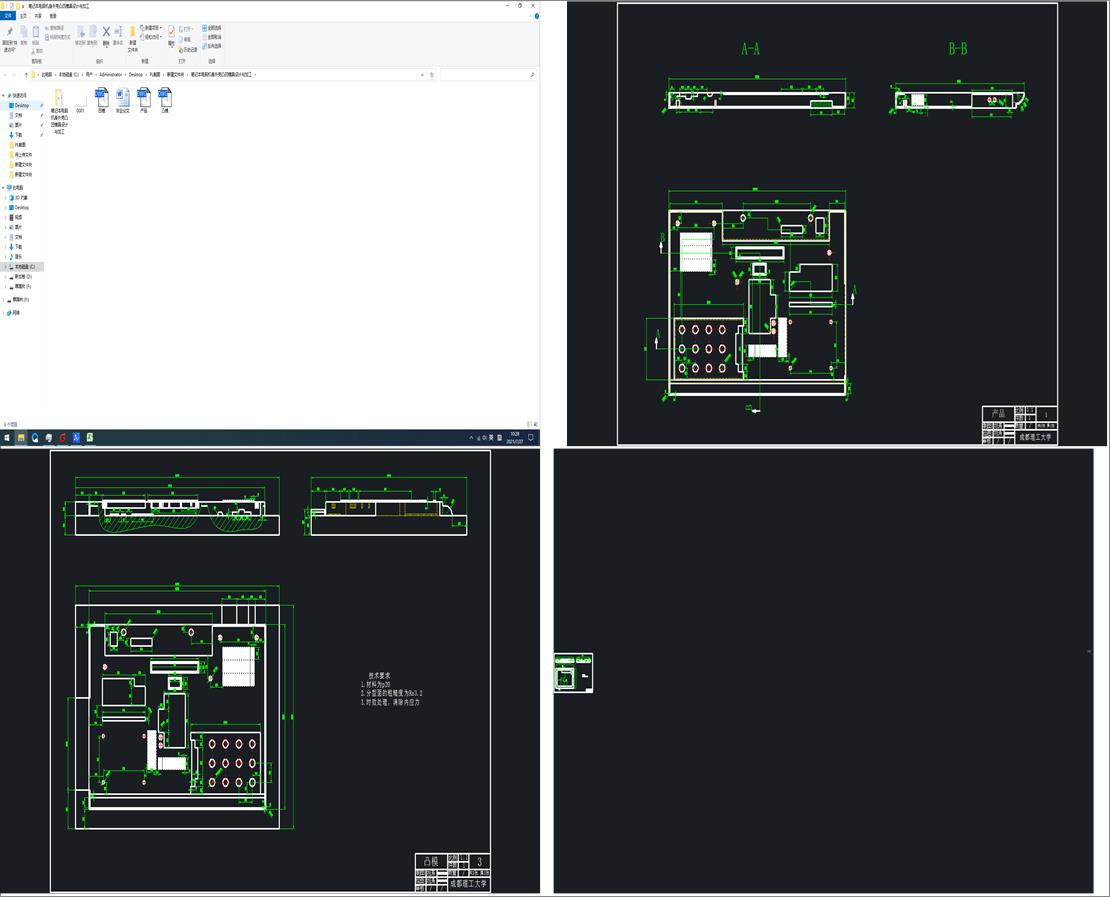Select Network in the navigation pane
Viewport: 1110px width, 897px height.
(15, 313)
